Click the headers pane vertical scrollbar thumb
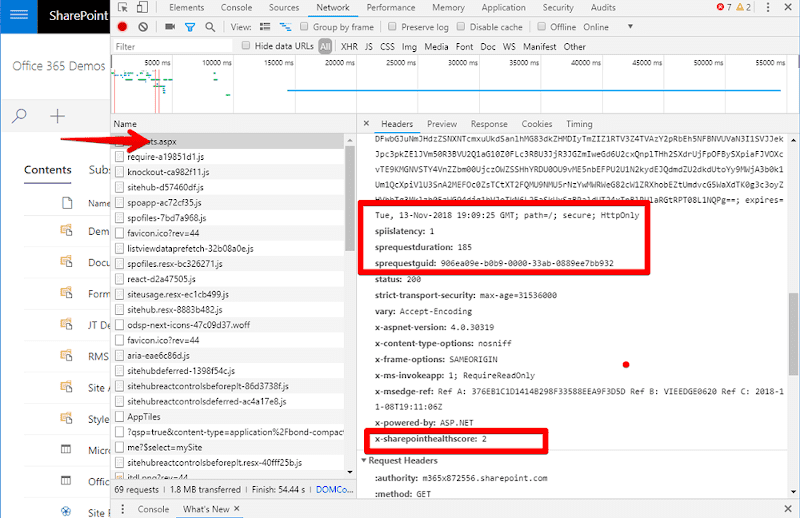Image resolution: width=800 pixels, height=518 pixels. click(x=793, y=334)
